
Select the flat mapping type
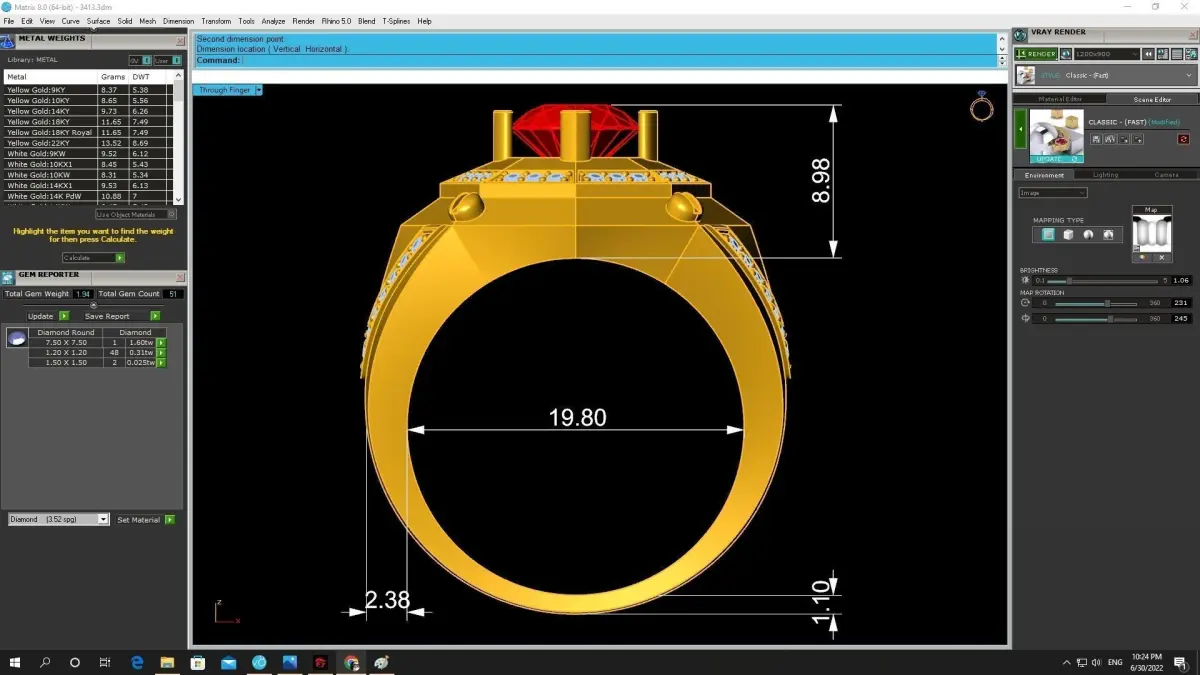tap(1048, 234)
